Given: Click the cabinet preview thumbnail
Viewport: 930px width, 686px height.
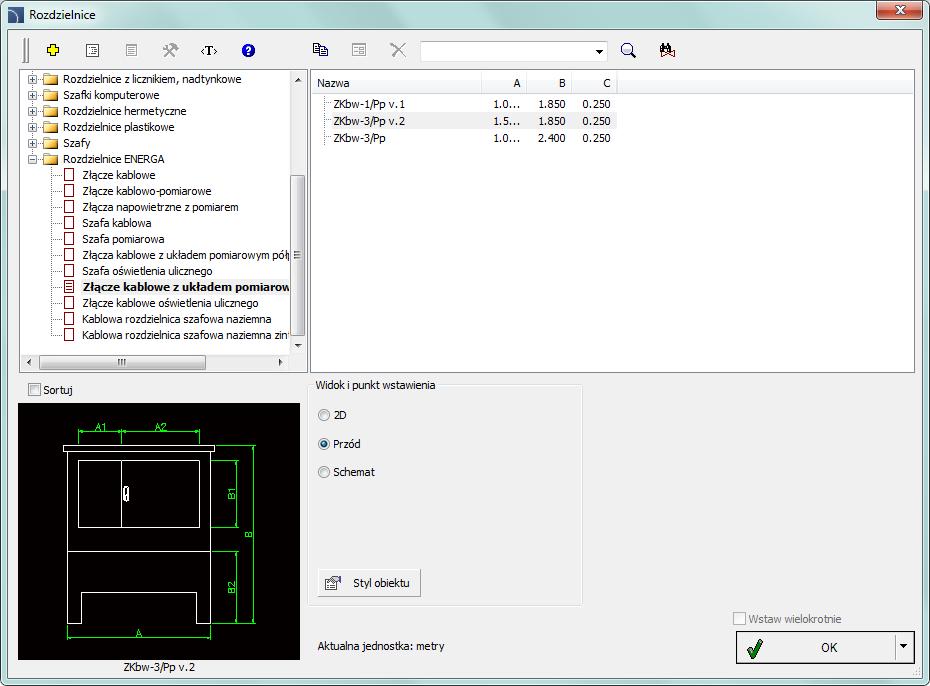Looking at the screenshot, I should click(x=159, y=531).
